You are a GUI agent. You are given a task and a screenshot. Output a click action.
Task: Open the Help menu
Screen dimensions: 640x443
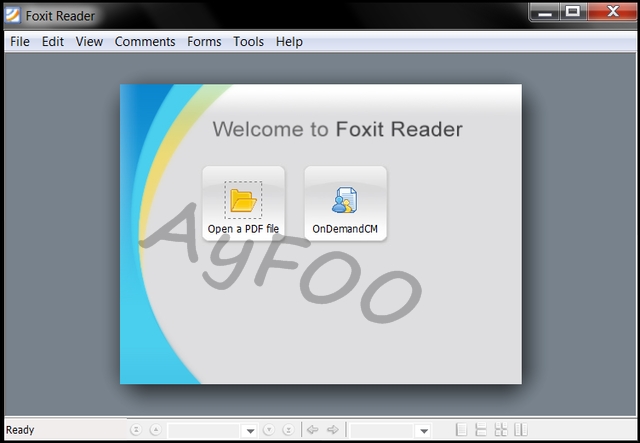(x=289, y=42)
